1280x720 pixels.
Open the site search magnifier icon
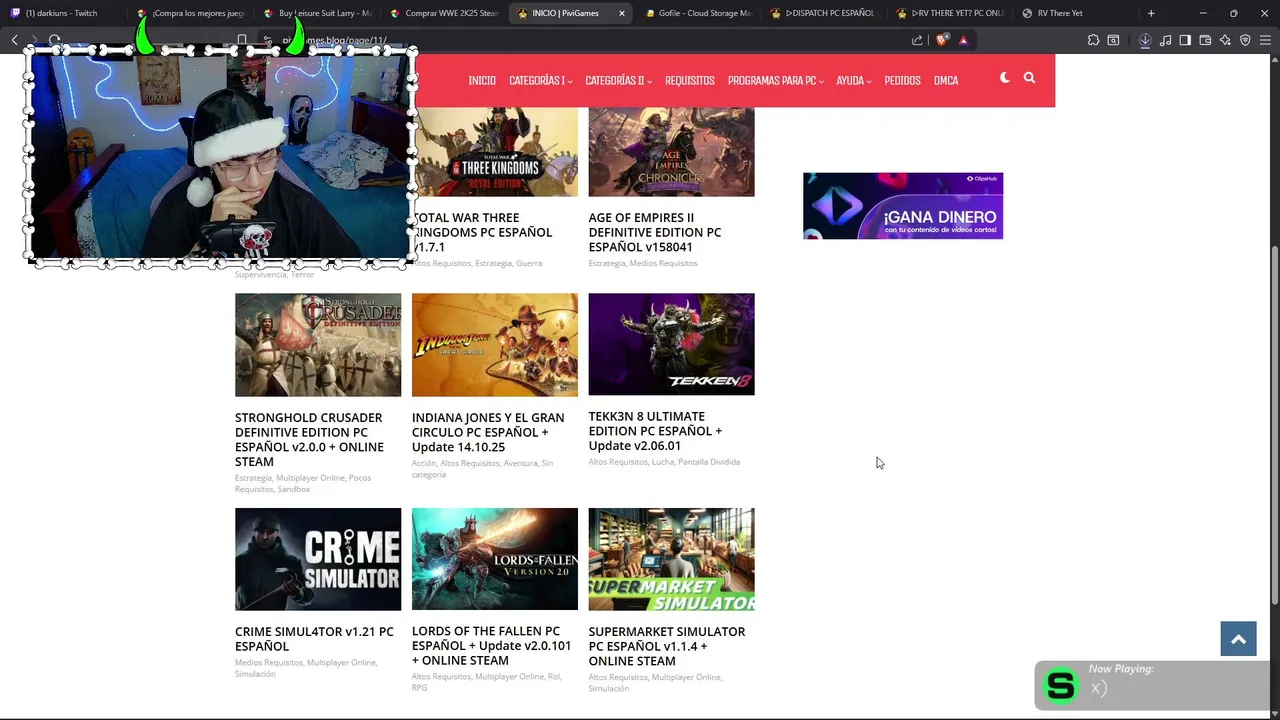coord(1029,78)
